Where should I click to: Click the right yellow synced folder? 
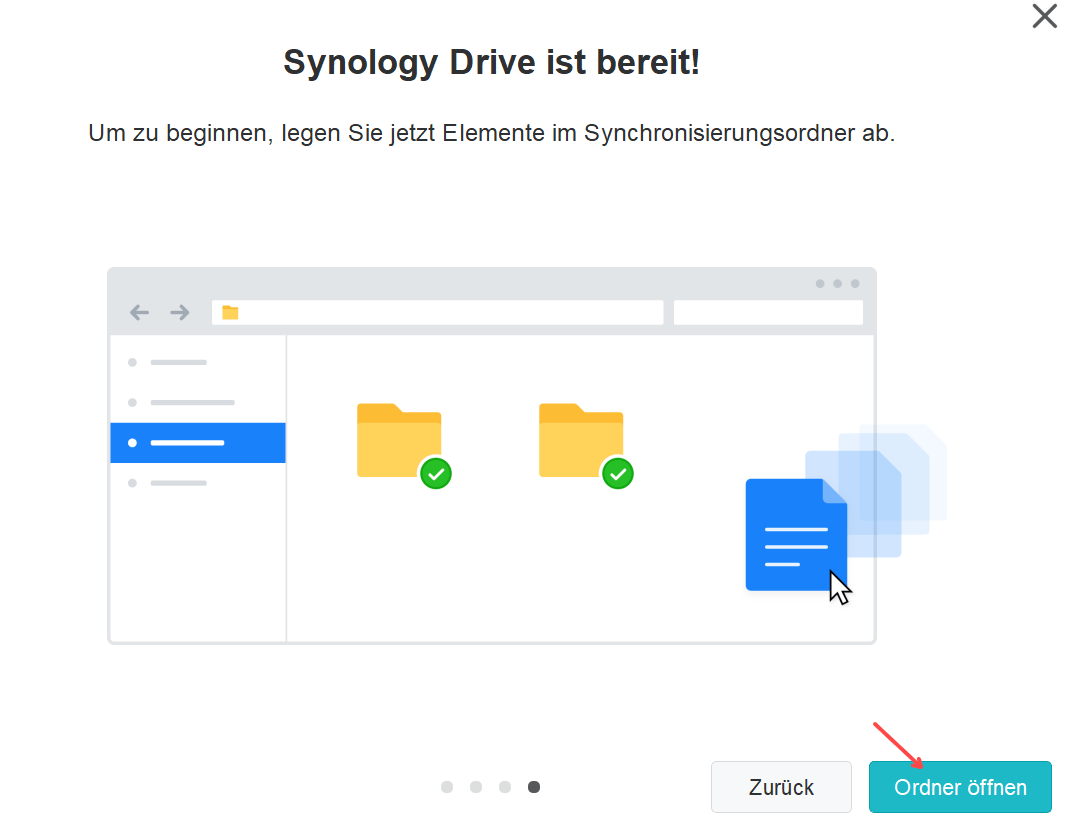(580, 440)
